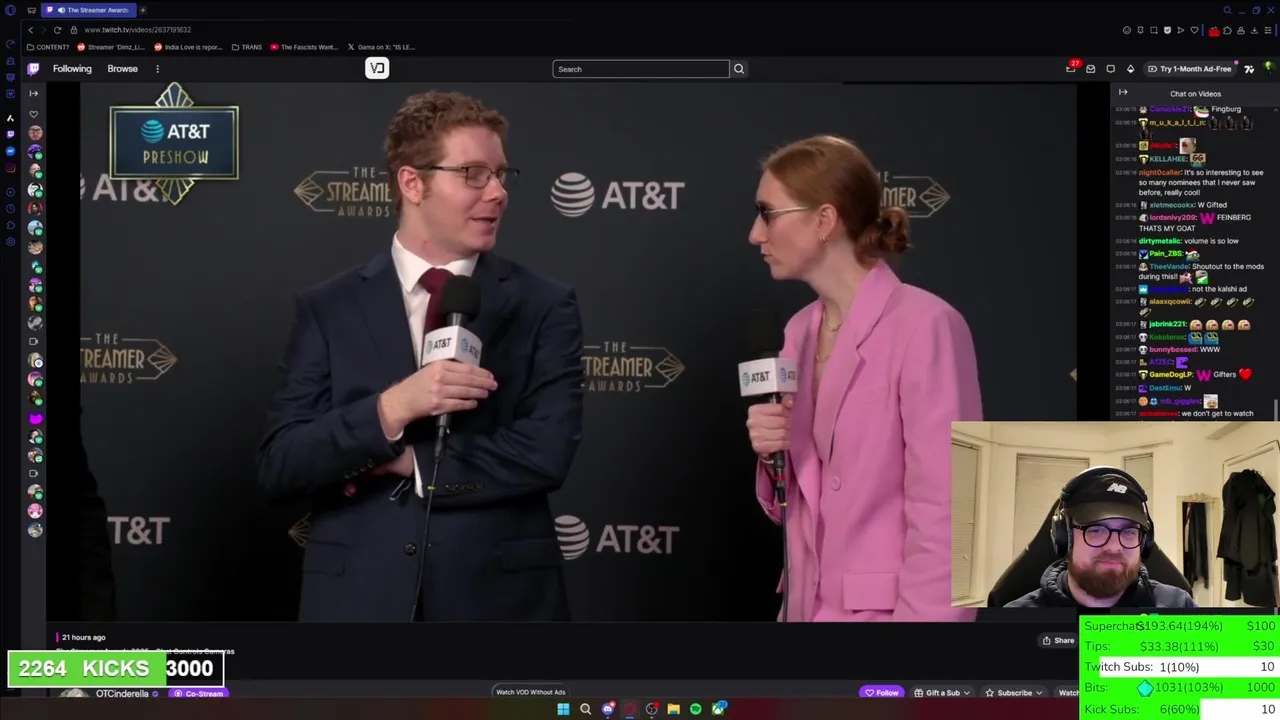This screenshot has height=720, width=1280.
Task: Click the chat scrollbar on right edge
Action: 1276,408
